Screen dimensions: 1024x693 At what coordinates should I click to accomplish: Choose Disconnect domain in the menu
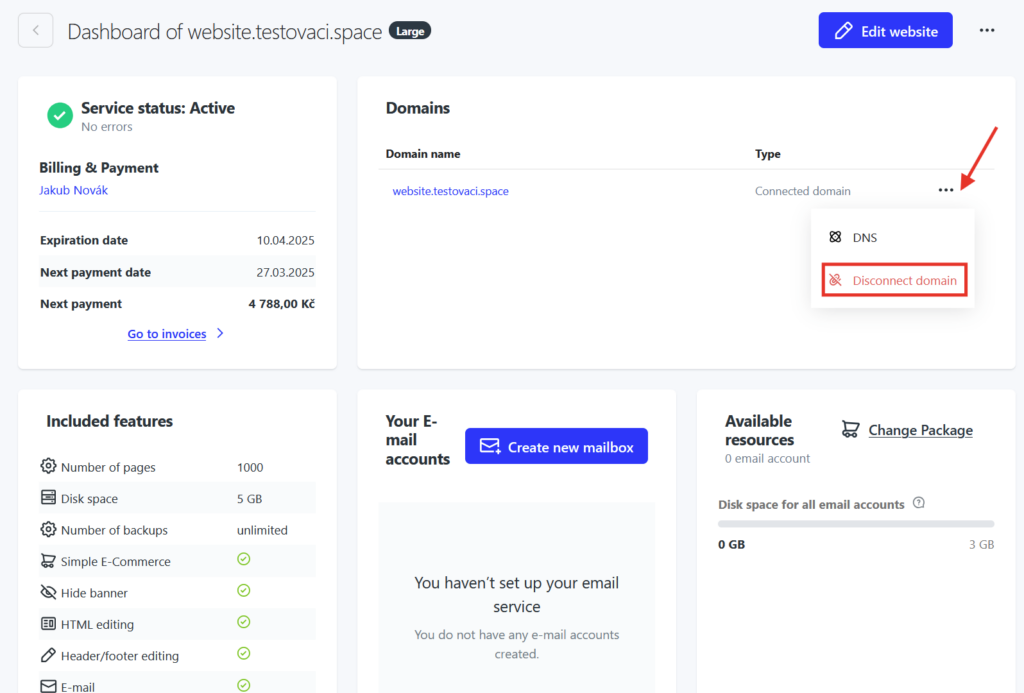894,281
